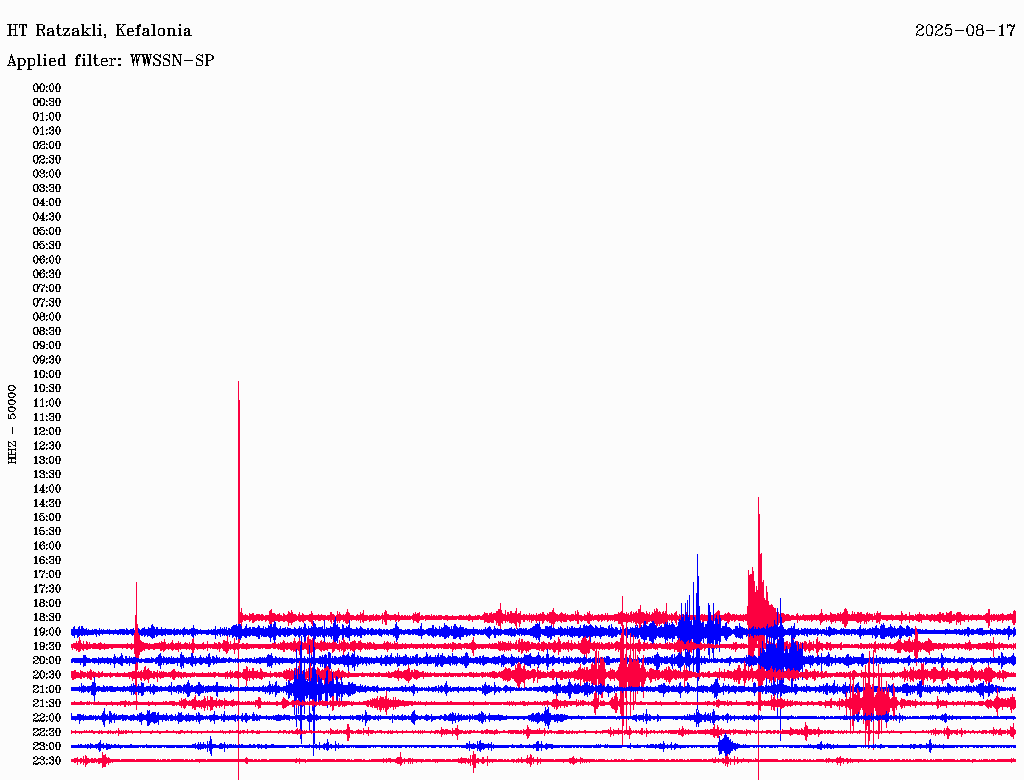Click the station title HT Ratzakli, Kefalonia
Image resolution: width=1024 pixels, height=780 pixels.
point(99,31)
